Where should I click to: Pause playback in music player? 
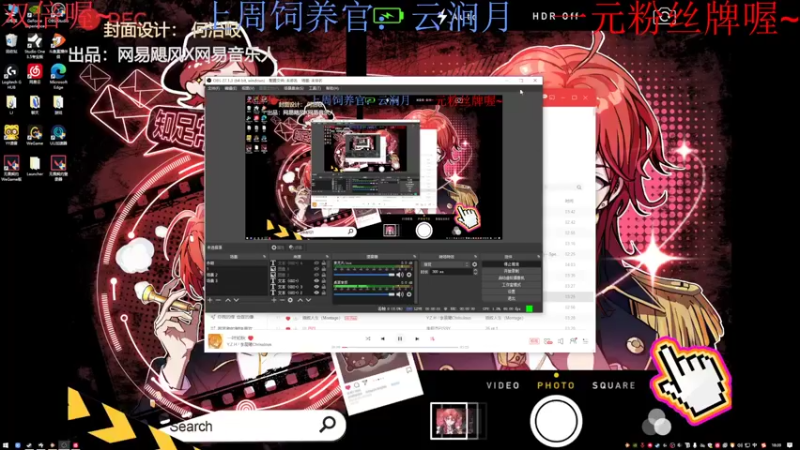(x=400, y=338)
